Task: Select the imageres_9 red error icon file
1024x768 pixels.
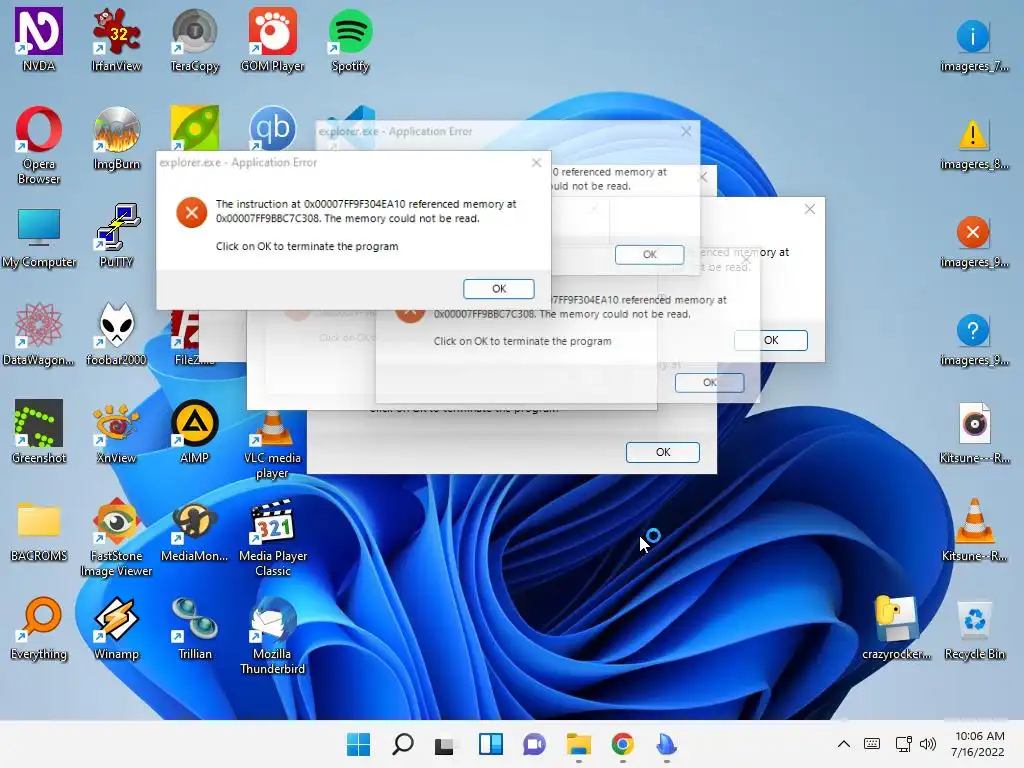Action: coord(974,240)
